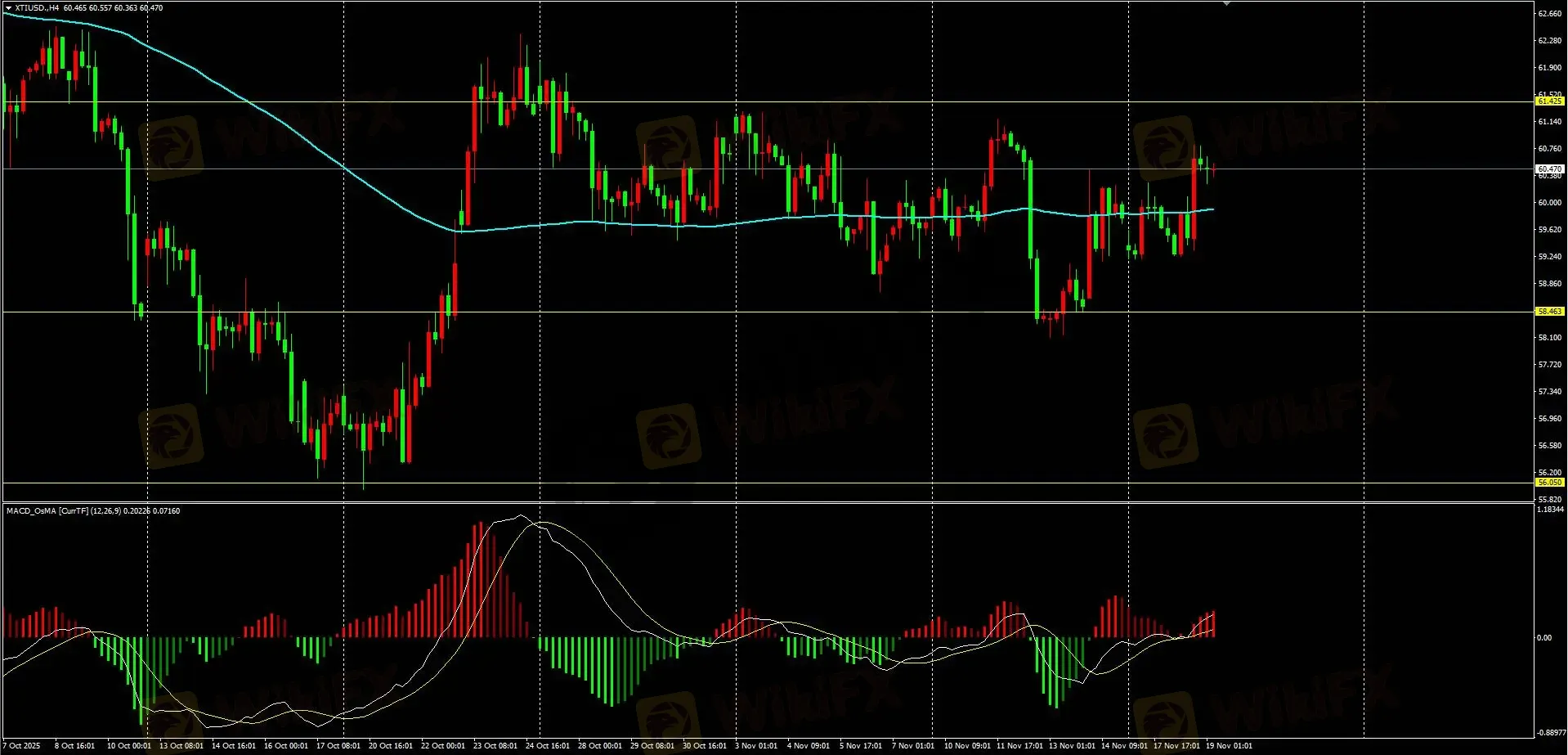Click the 62.660 value on price scale

1549,14
